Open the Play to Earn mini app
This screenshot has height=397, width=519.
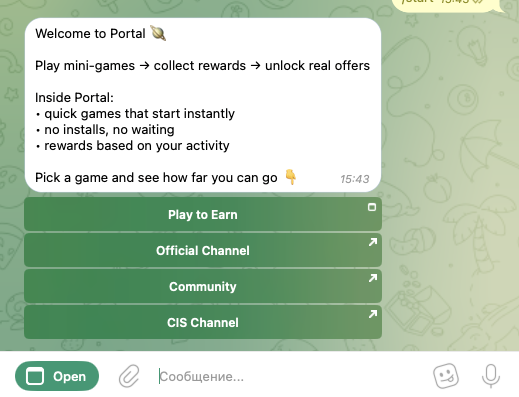[x=203, y=214]
